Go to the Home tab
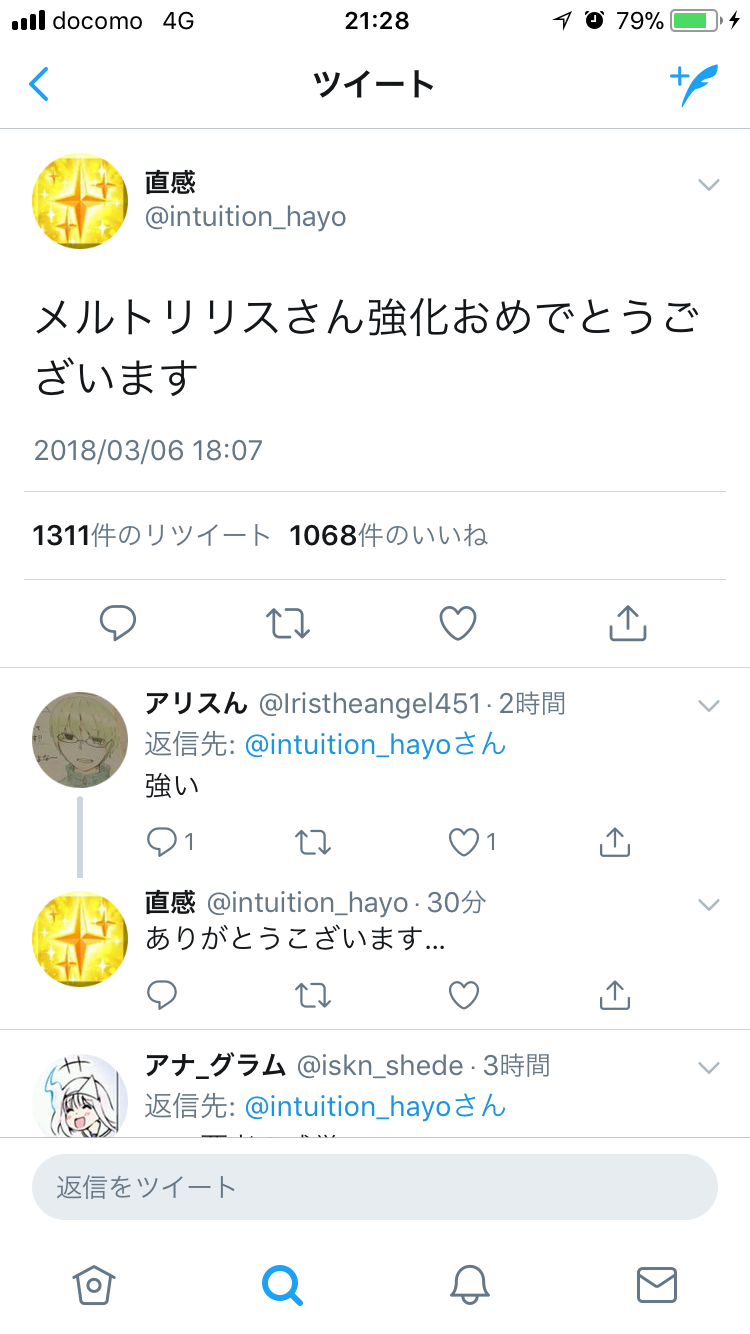Screen dimensions: 750x1334 pyautogui.click(x=94, y=1284)
